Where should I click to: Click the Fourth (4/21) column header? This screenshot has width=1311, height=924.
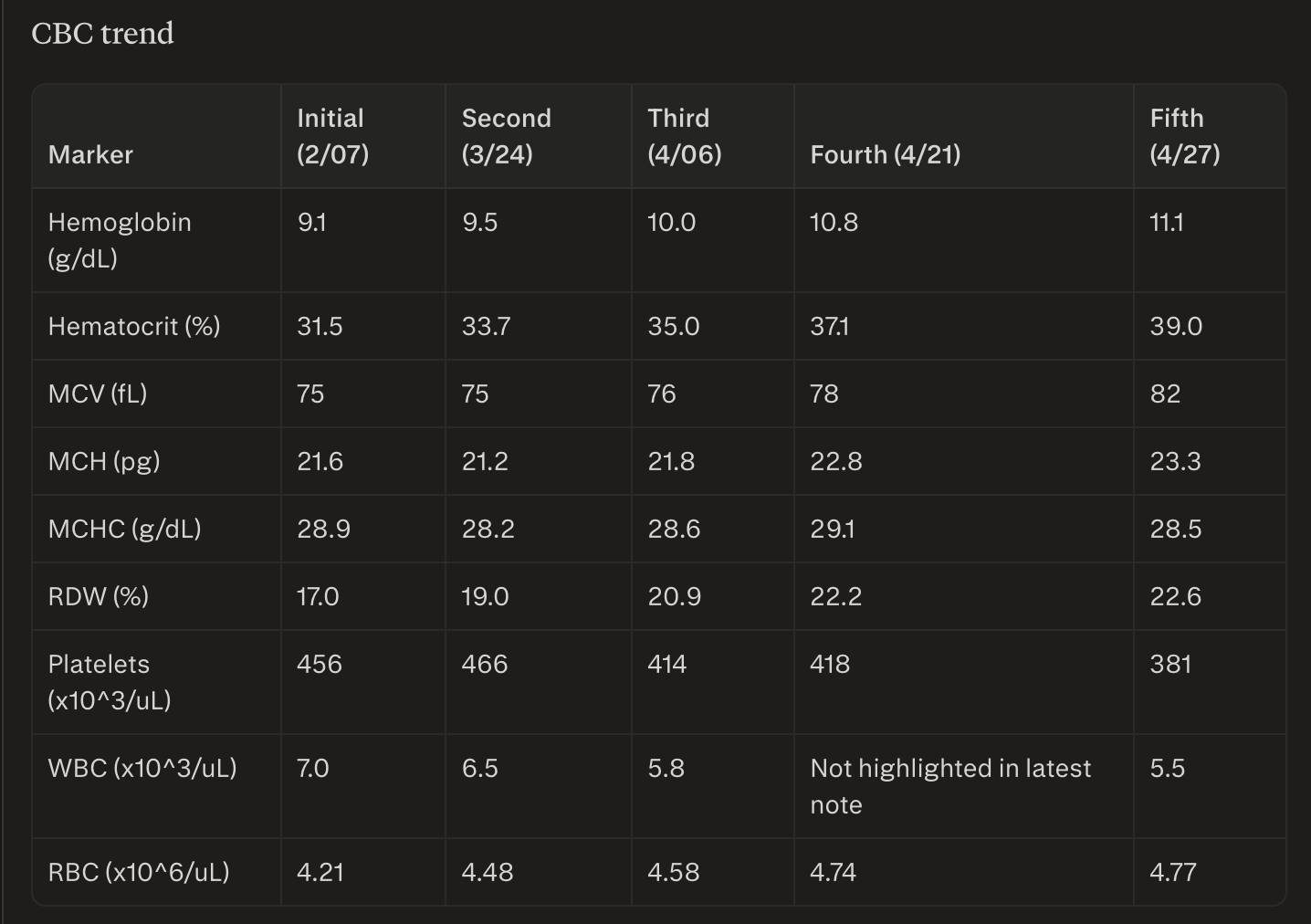(x=885, y=154)
